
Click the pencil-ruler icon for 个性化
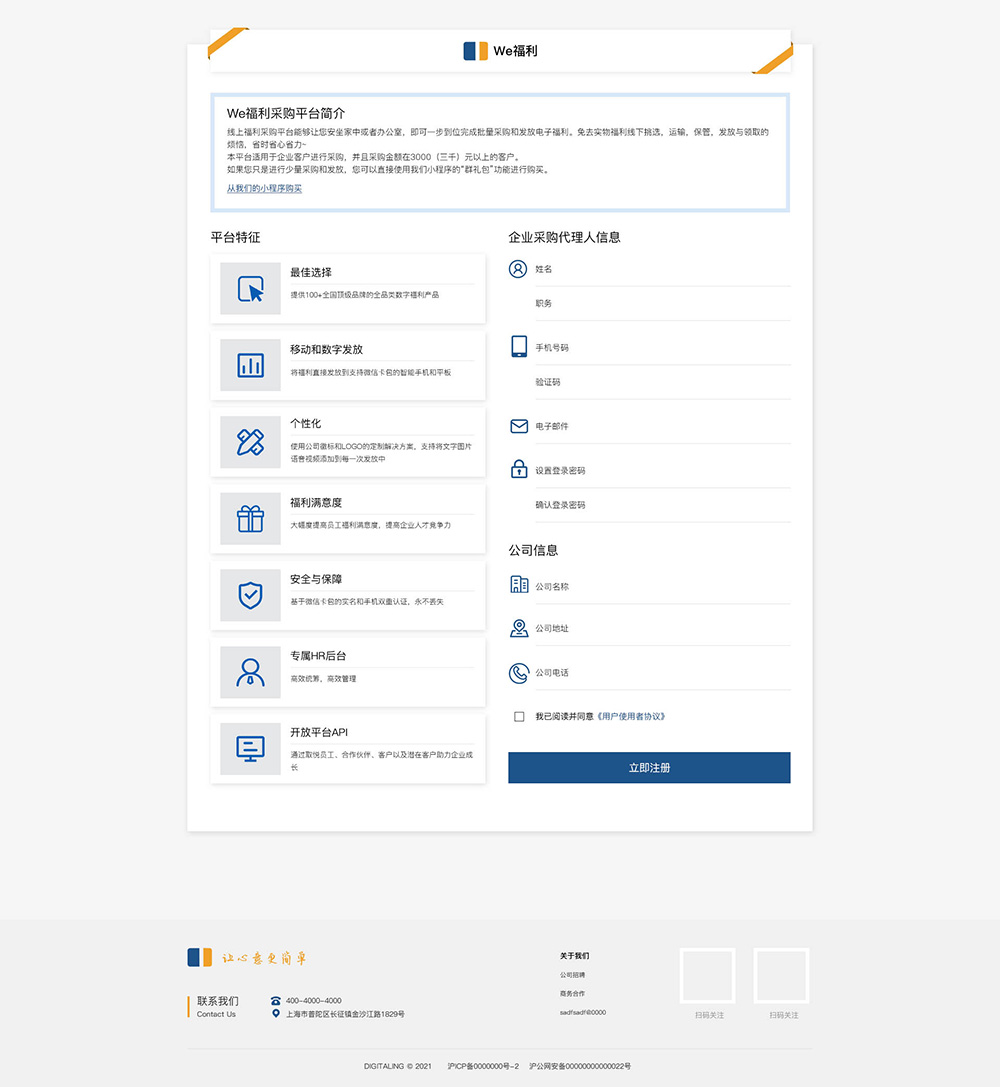pos(250,442)
